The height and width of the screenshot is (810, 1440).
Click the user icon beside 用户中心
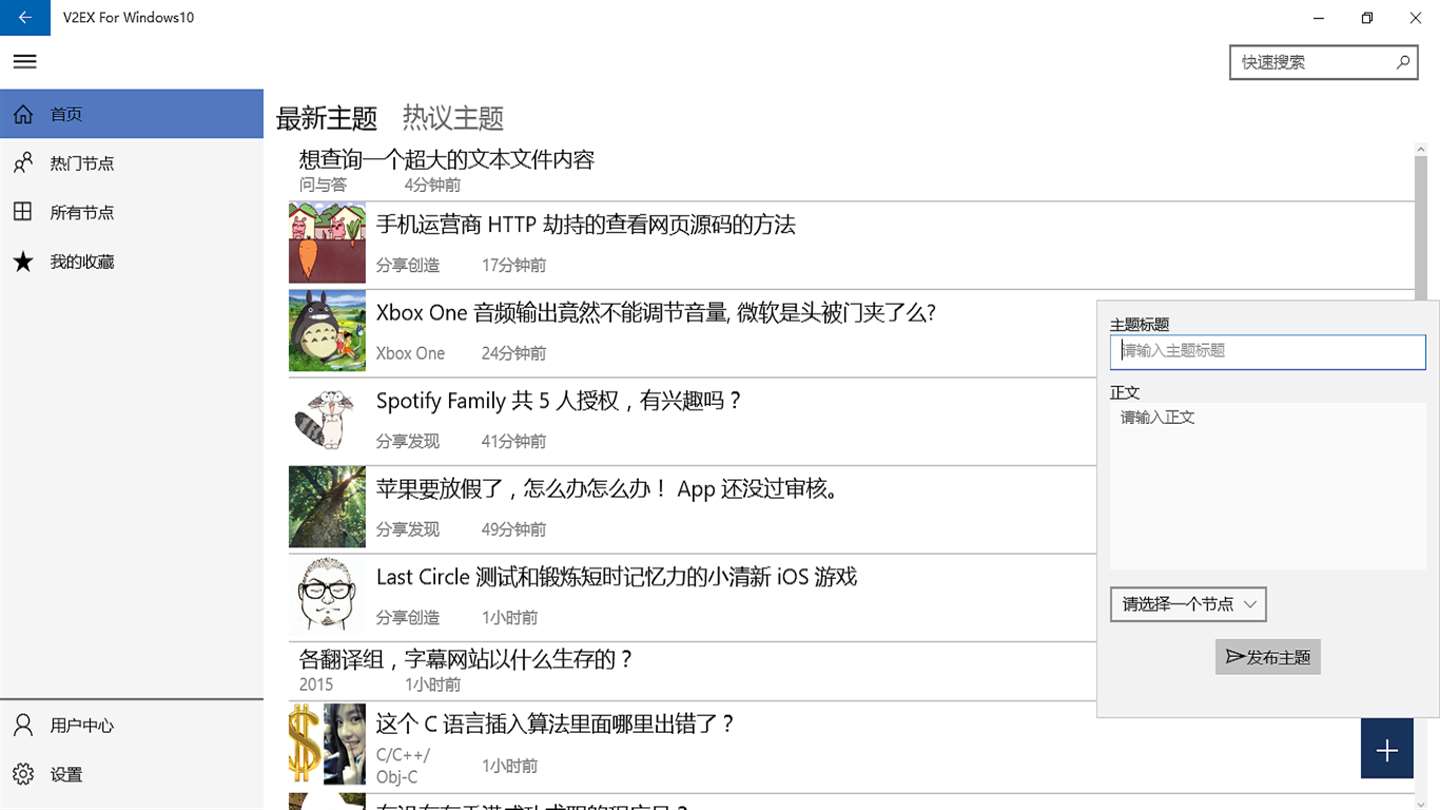pyautogui.click(x=23, y=725)
